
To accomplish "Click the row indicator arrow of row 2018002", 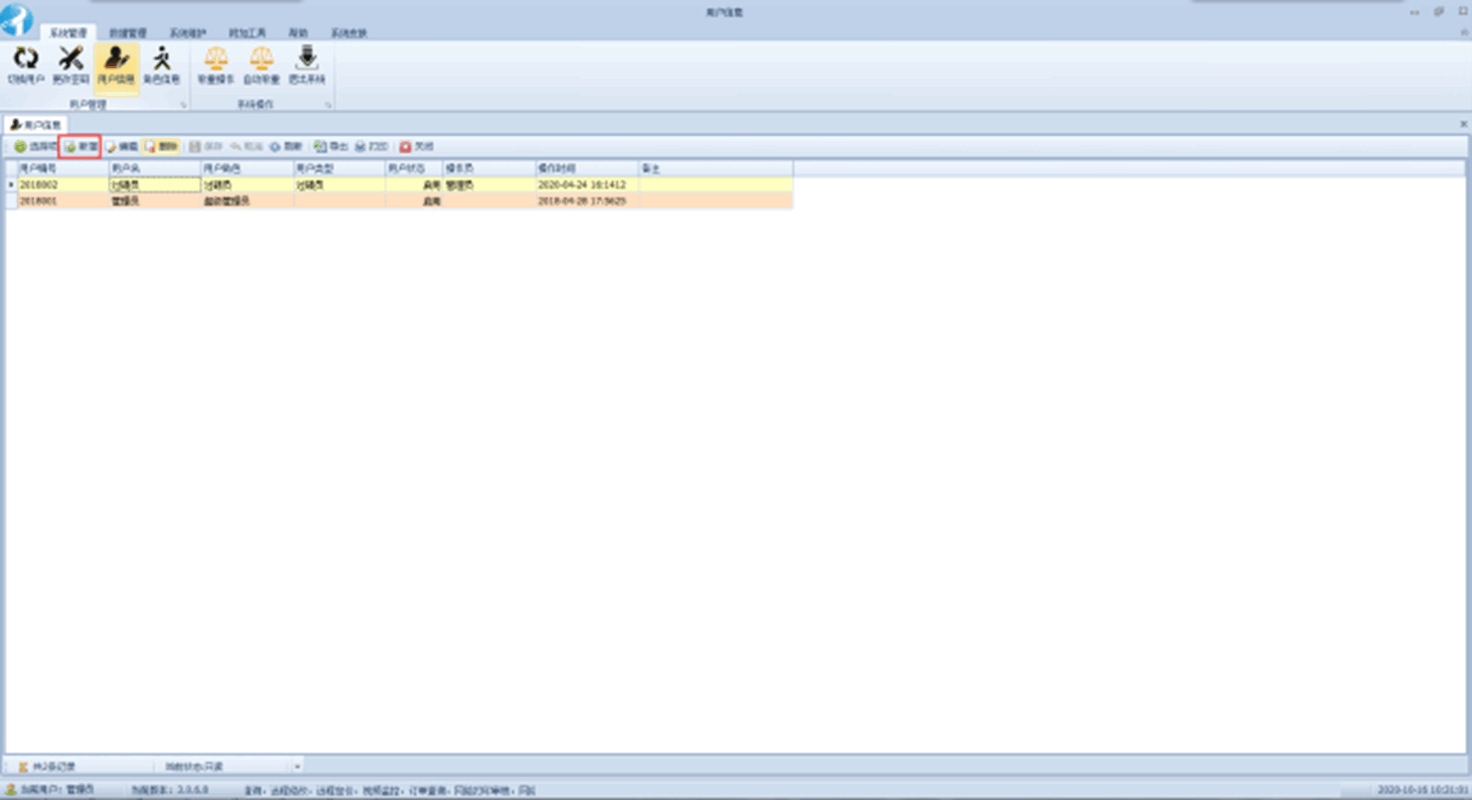I will [x=11, y=185].
